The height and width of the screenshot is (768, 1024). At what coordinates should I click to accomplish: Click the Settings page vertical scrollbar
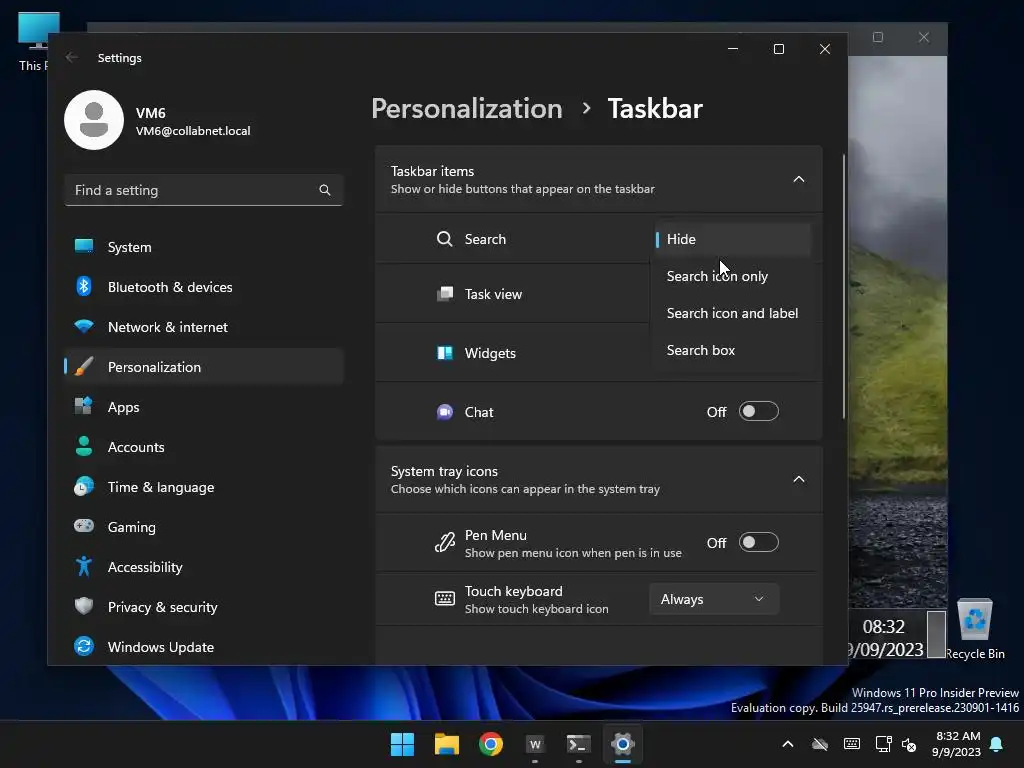click(844, 287)
